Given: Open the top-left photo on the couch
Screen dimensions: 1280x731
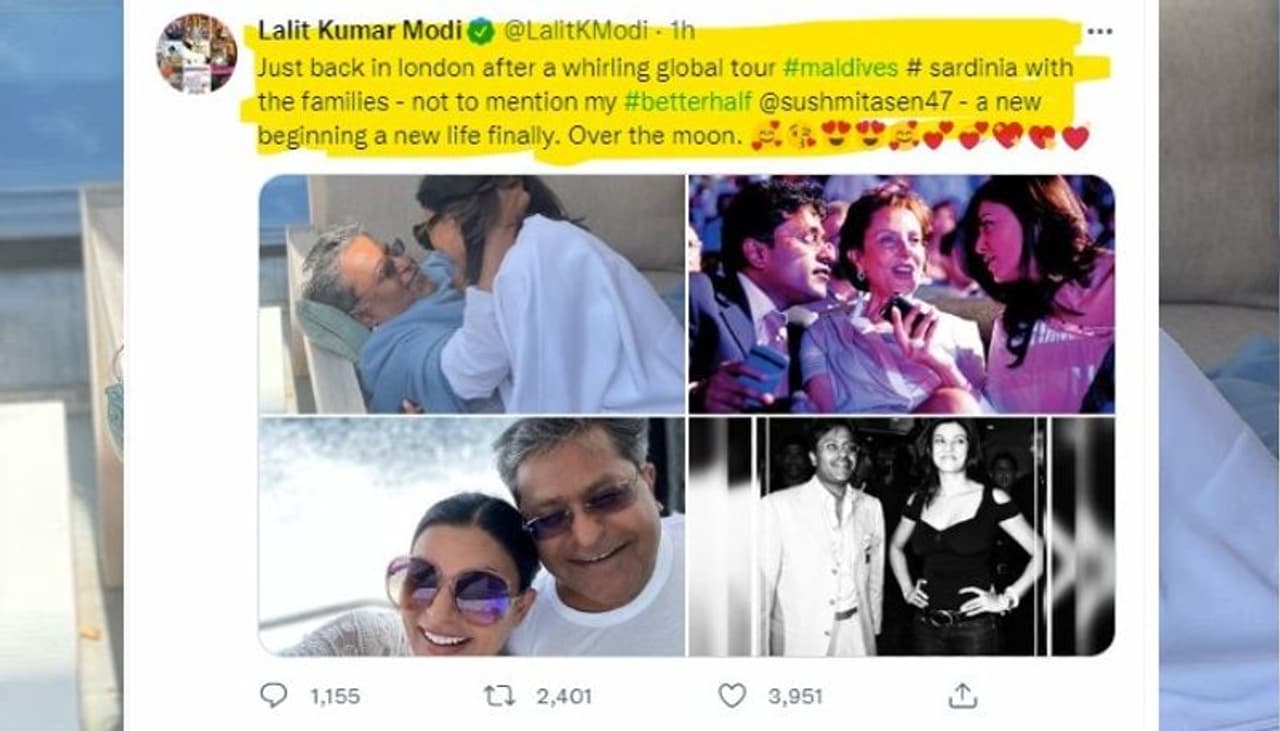Looking at the screenshot, I should pos(471,294).
